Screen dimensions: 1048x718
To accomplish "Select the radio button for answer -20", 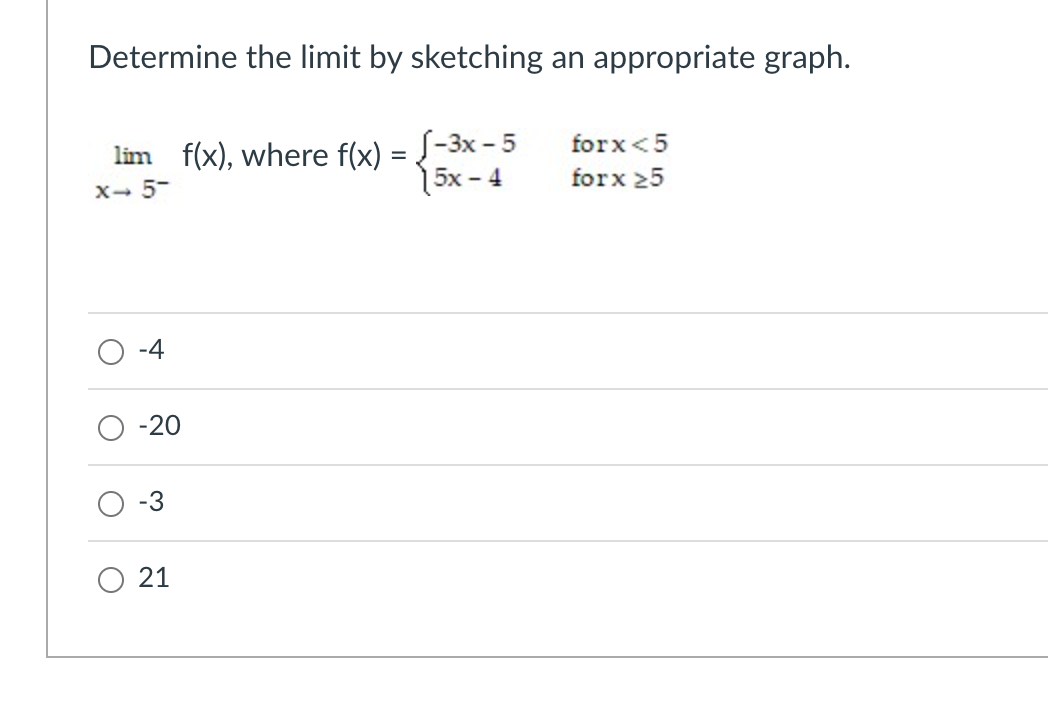I will tap(111, 427).
